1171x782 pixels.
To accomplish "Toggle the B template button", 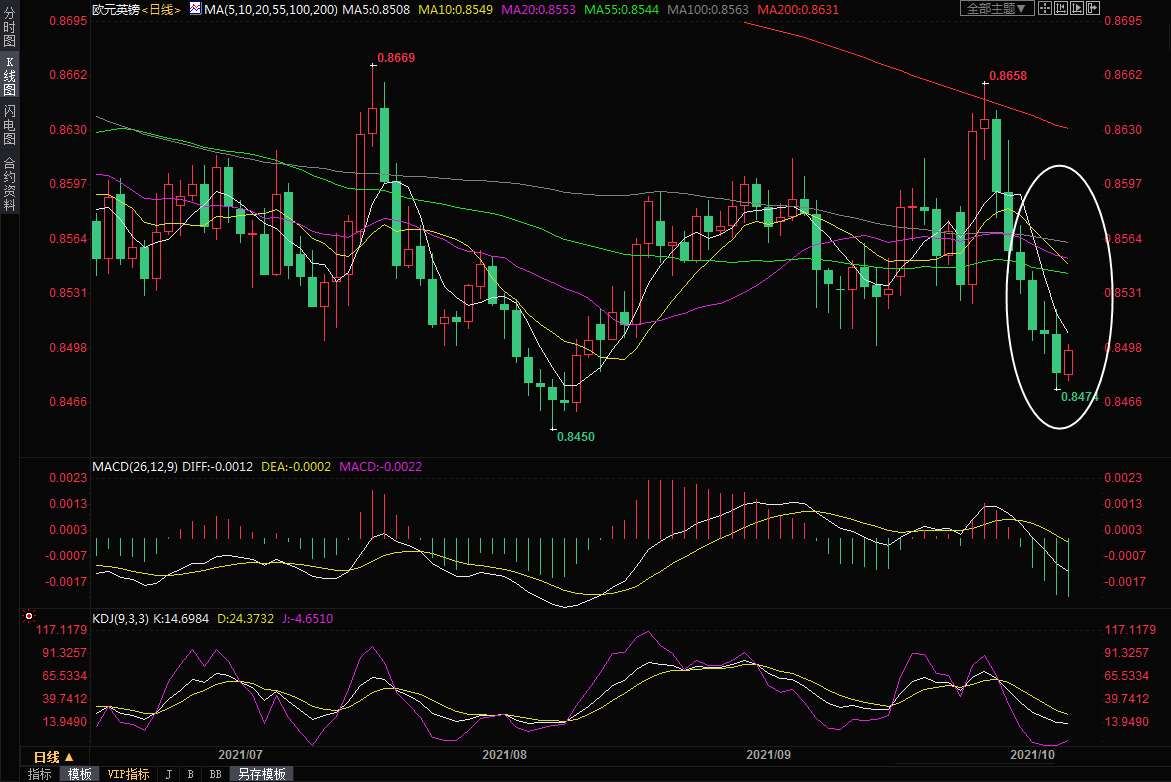I will 190,774.
